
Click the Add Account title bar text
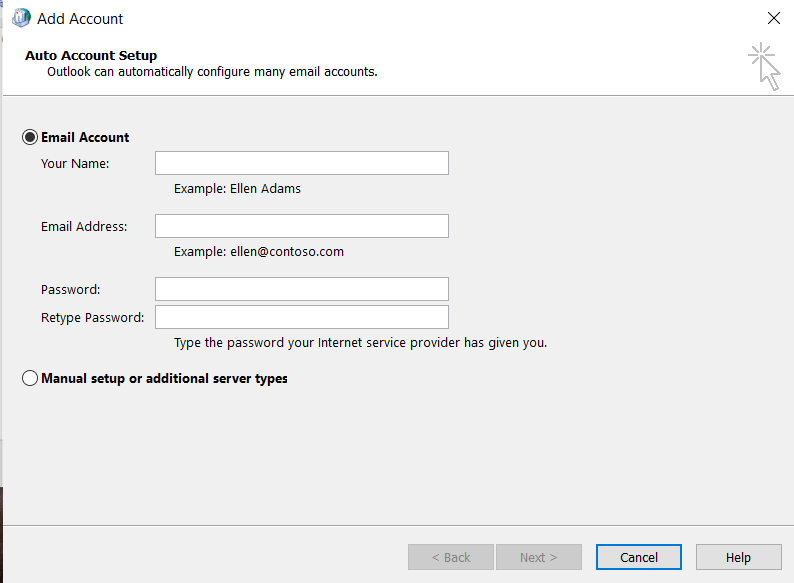coord(80,18)
